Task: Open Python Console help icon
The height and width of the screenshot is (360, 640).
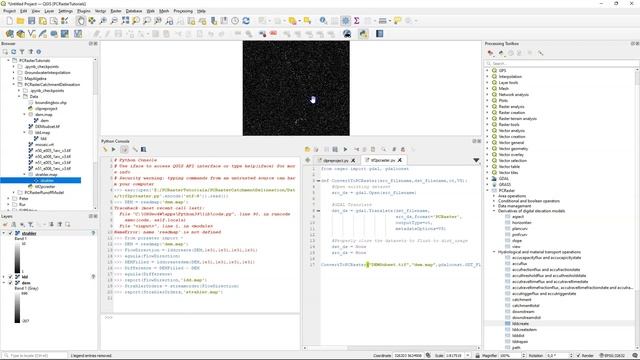Action: [x=144, y=149]
